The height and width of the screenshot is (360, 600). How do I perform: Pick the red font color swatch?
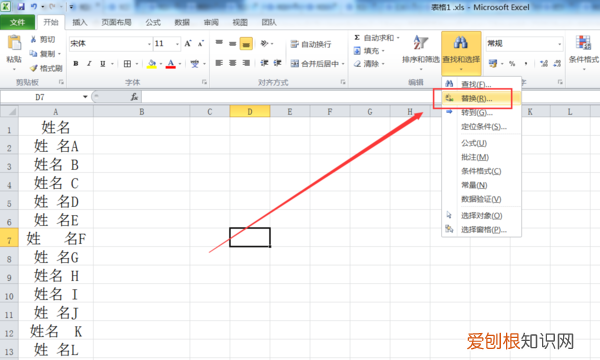[171, 64]
